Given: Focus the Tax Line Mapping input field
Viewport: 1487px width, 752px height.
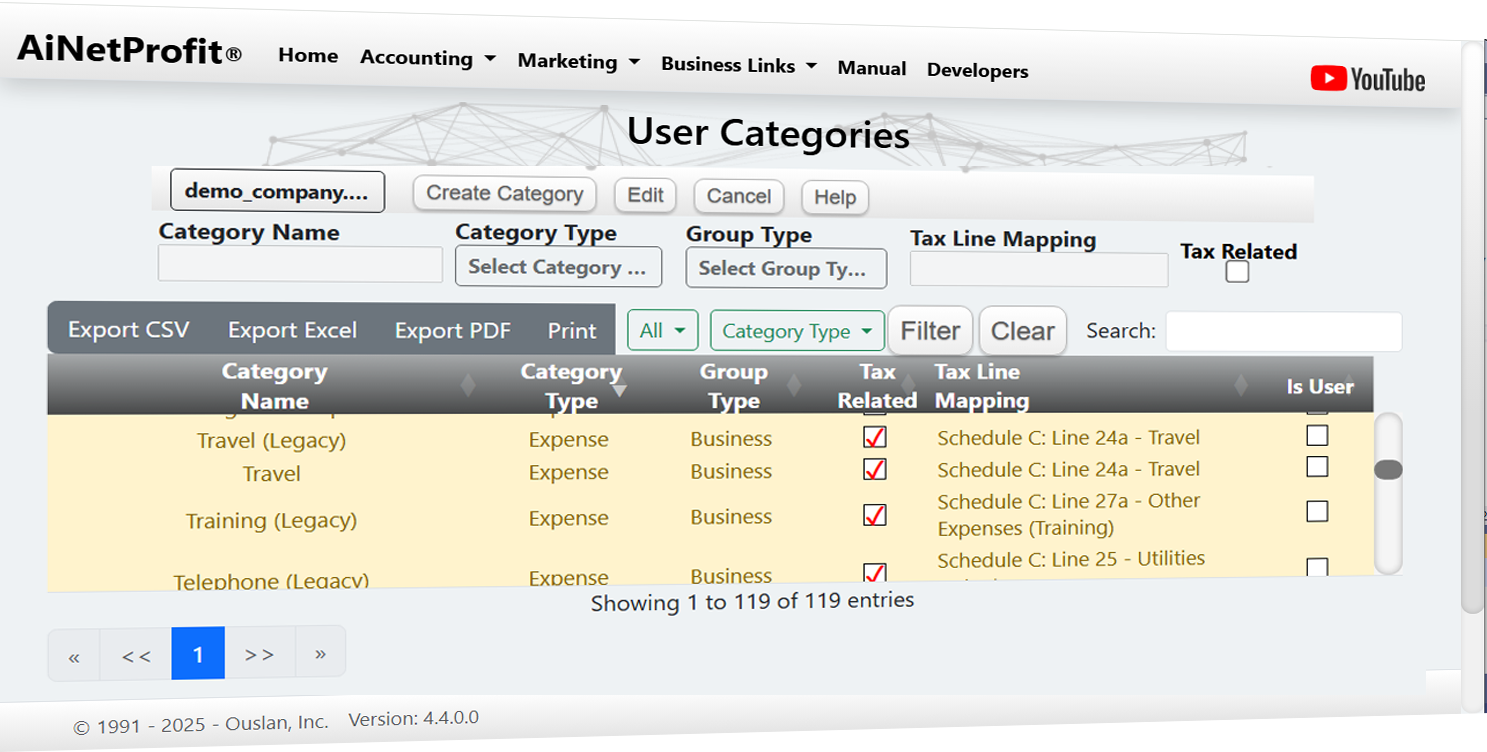Looking at the screenshot, I should coord(1038,270).
